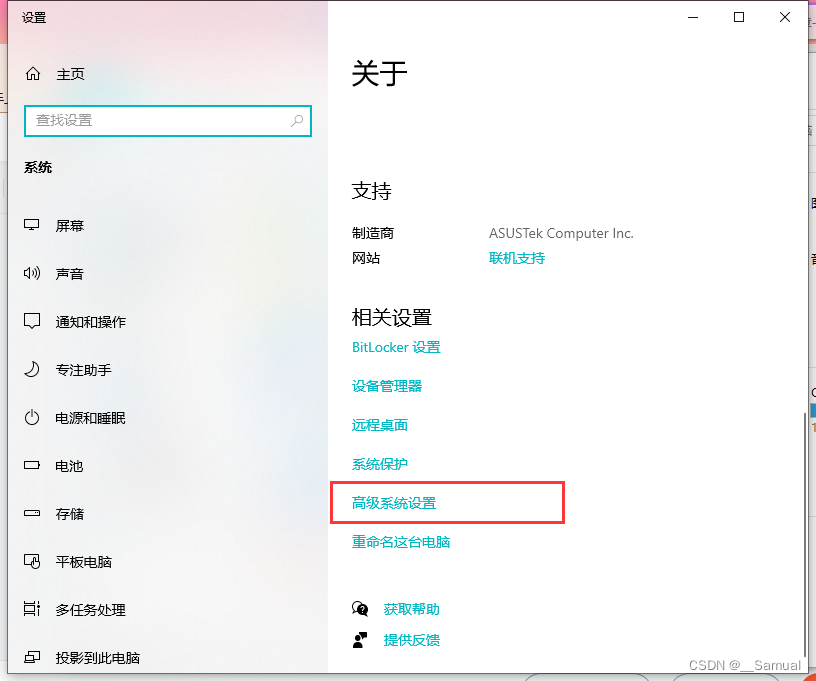Click the 通知和操作 message icon
The image size is (816, 681).
click(x=32, y=321)
